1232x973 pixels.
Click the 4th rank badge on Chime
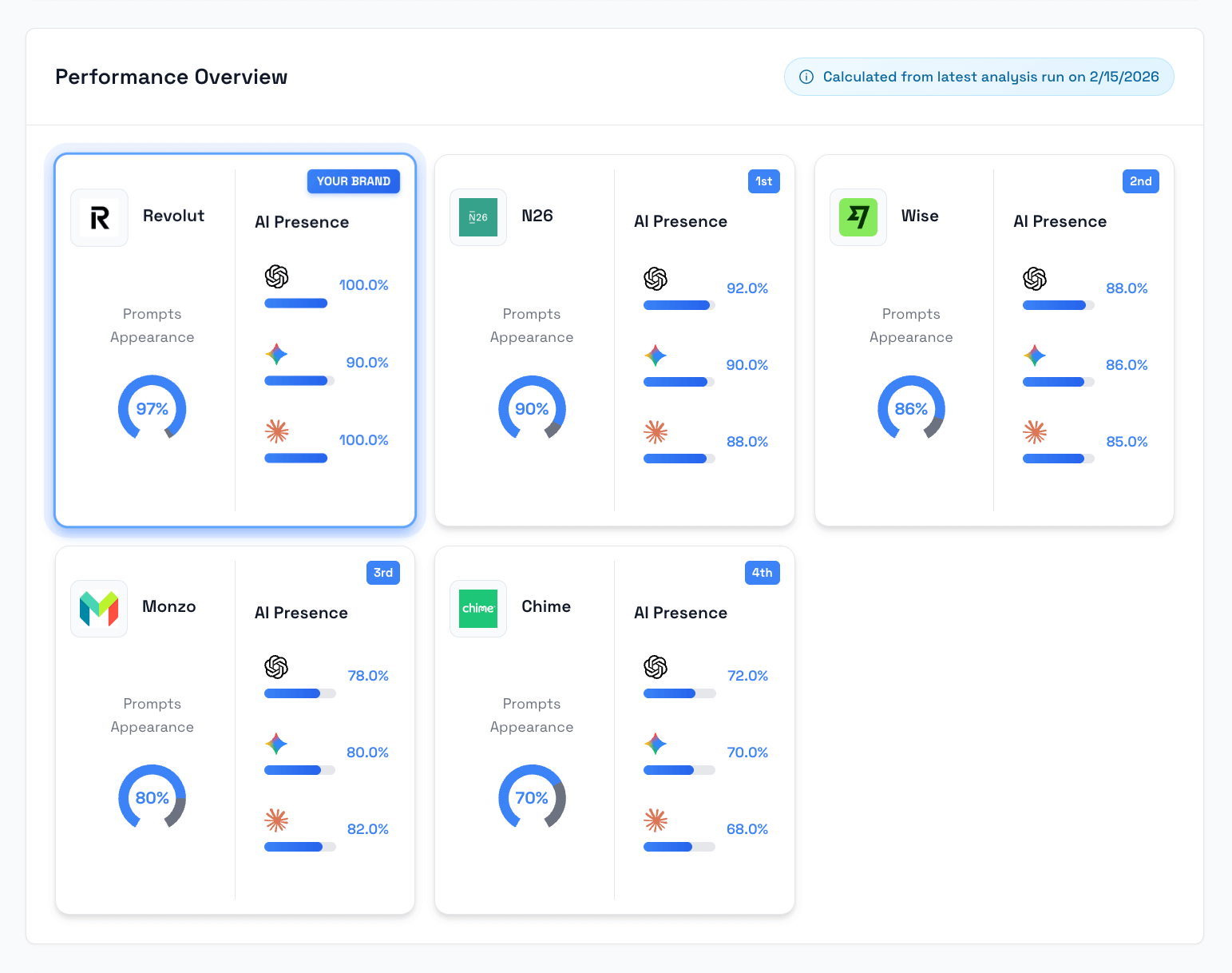pyautogui.click(x=762, y=573)
